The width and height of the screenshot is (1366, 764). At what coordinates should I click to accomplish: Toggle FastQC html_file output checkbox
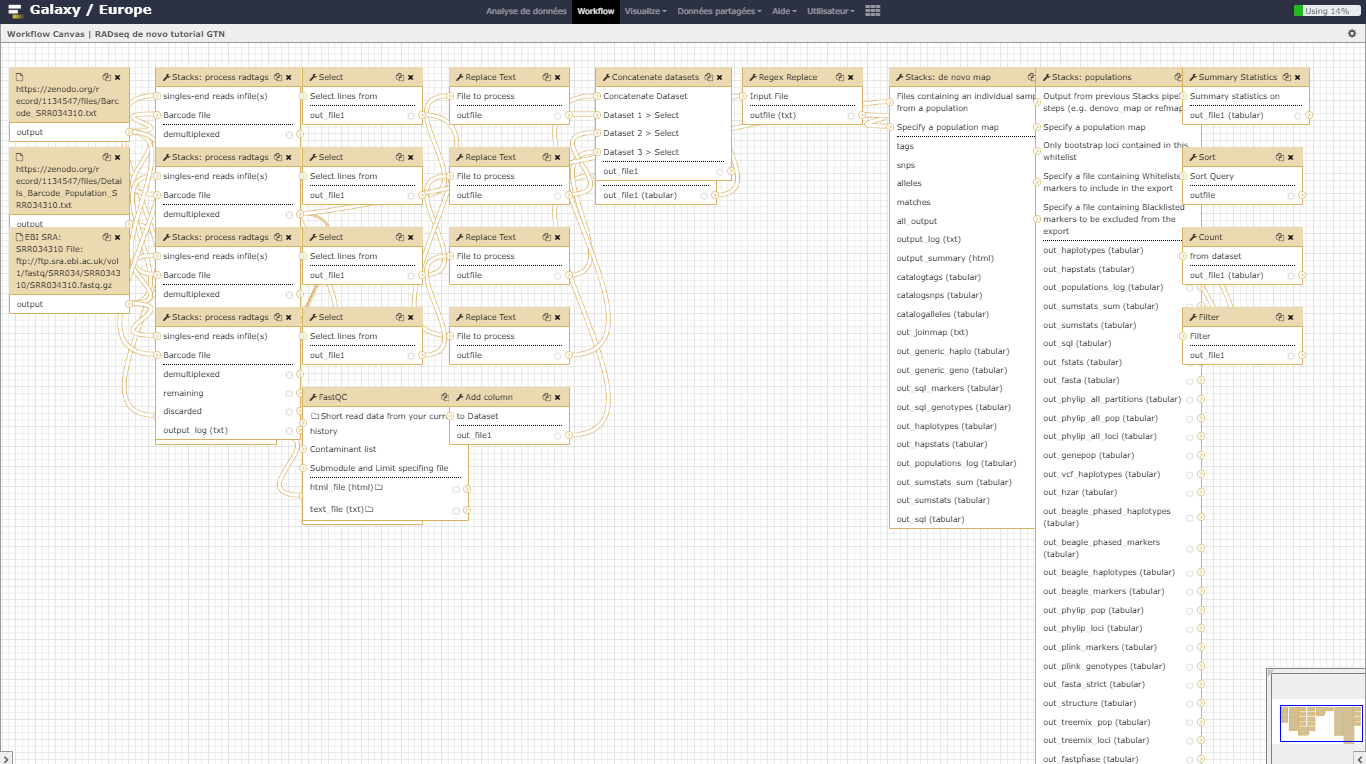456,489
